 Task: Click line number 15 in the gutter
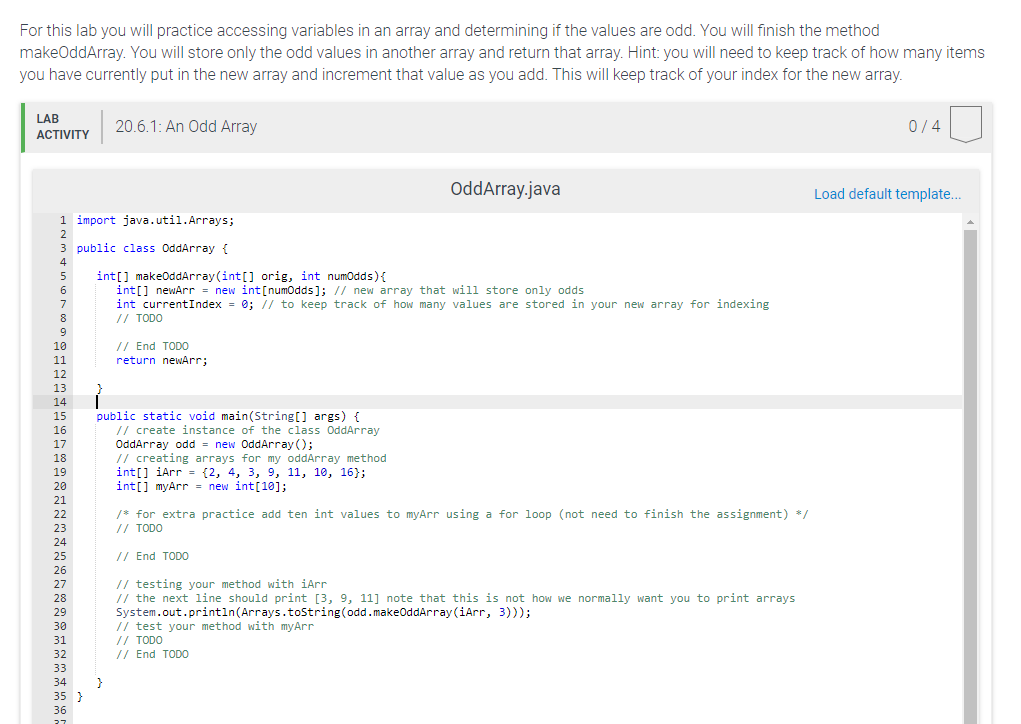coord(60,416)
